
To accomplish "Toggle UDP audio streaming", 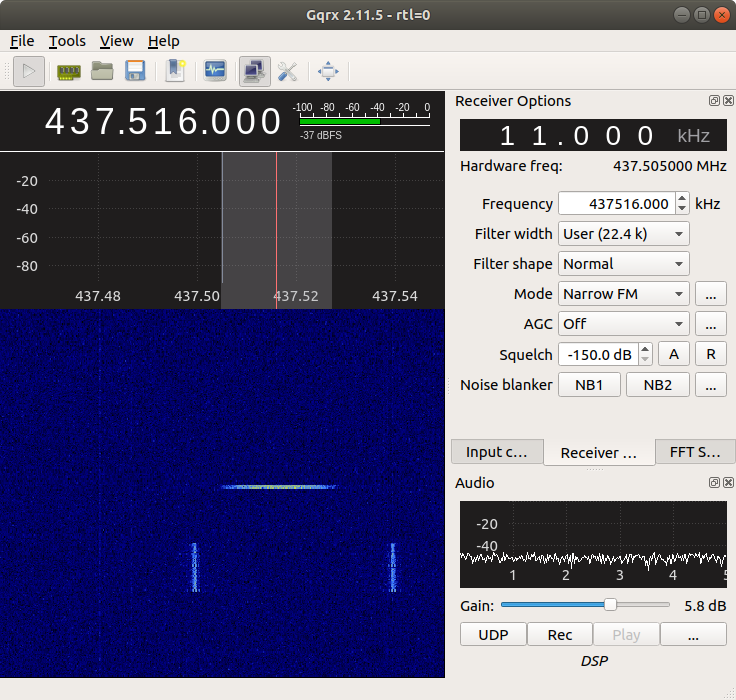I will pos(493,635).
